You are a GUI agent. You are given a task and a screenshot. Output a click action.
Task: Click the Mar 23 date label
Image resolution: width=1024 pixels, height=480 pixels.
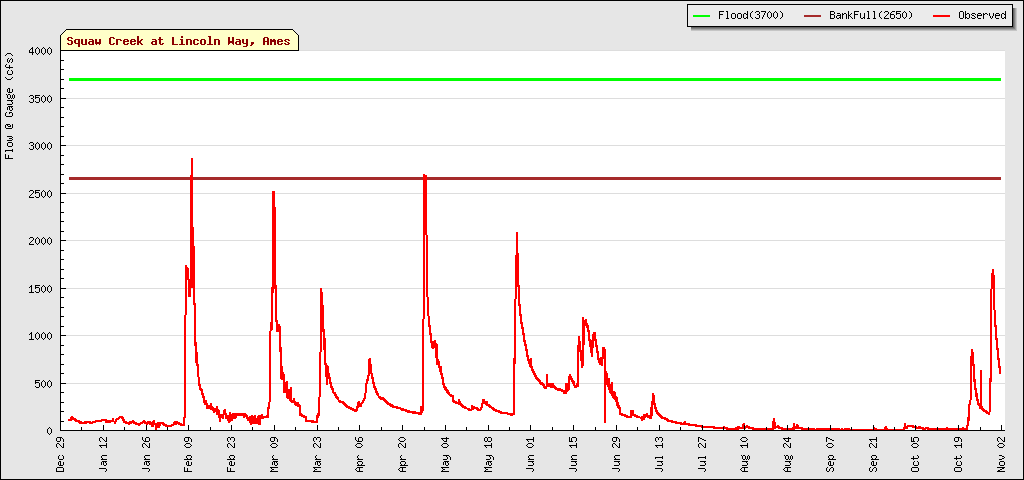(317, 455)
